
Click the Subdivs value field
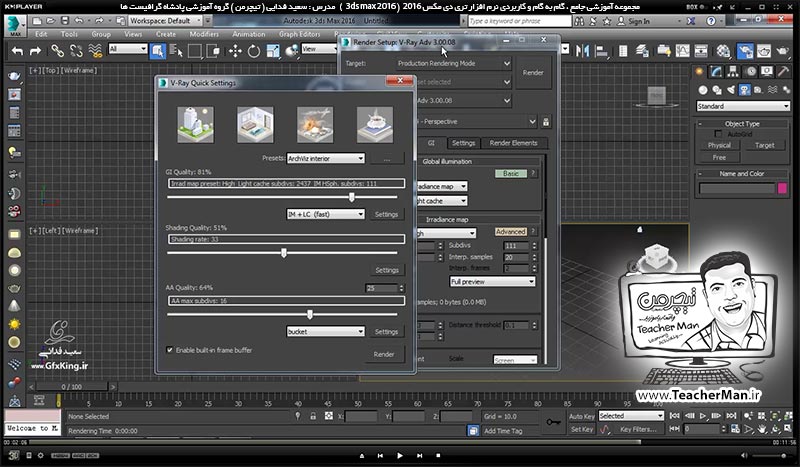point(517,246)
